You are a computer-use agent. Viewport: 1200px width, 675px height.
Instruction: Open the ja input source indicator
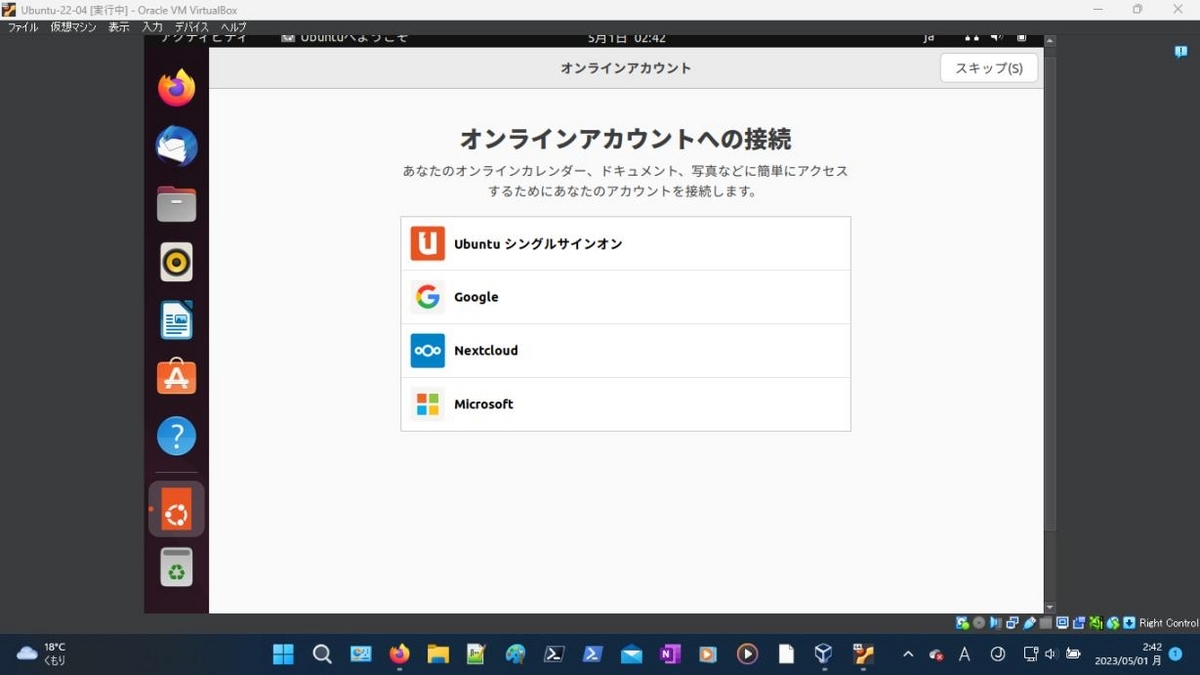tap(928, 38)
